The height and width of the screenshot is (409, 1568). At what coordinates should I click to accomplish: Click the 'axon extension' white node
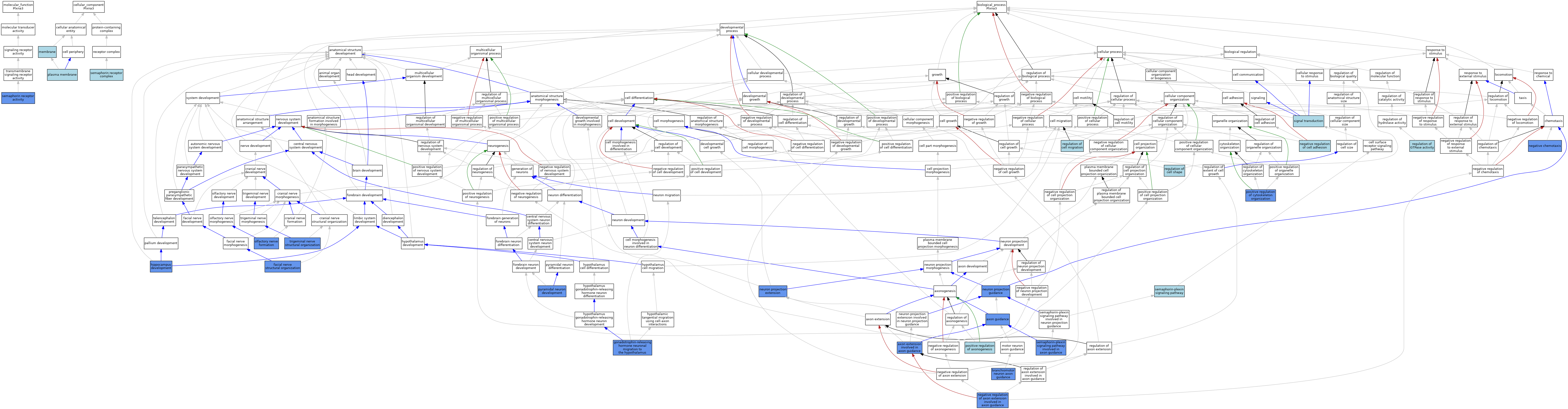pos(878,319)
